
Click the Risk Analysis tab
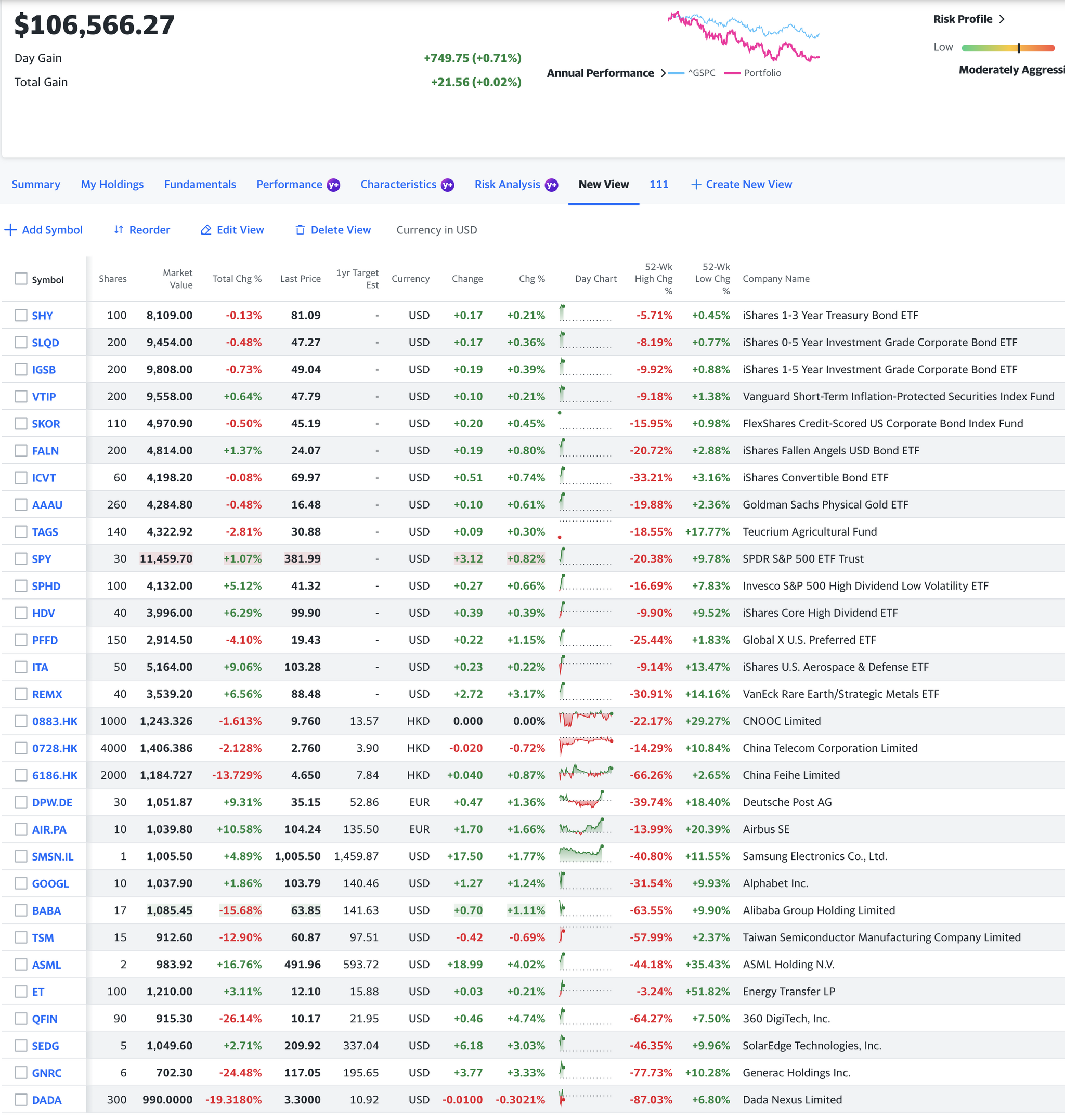click(x=508, y=185)
